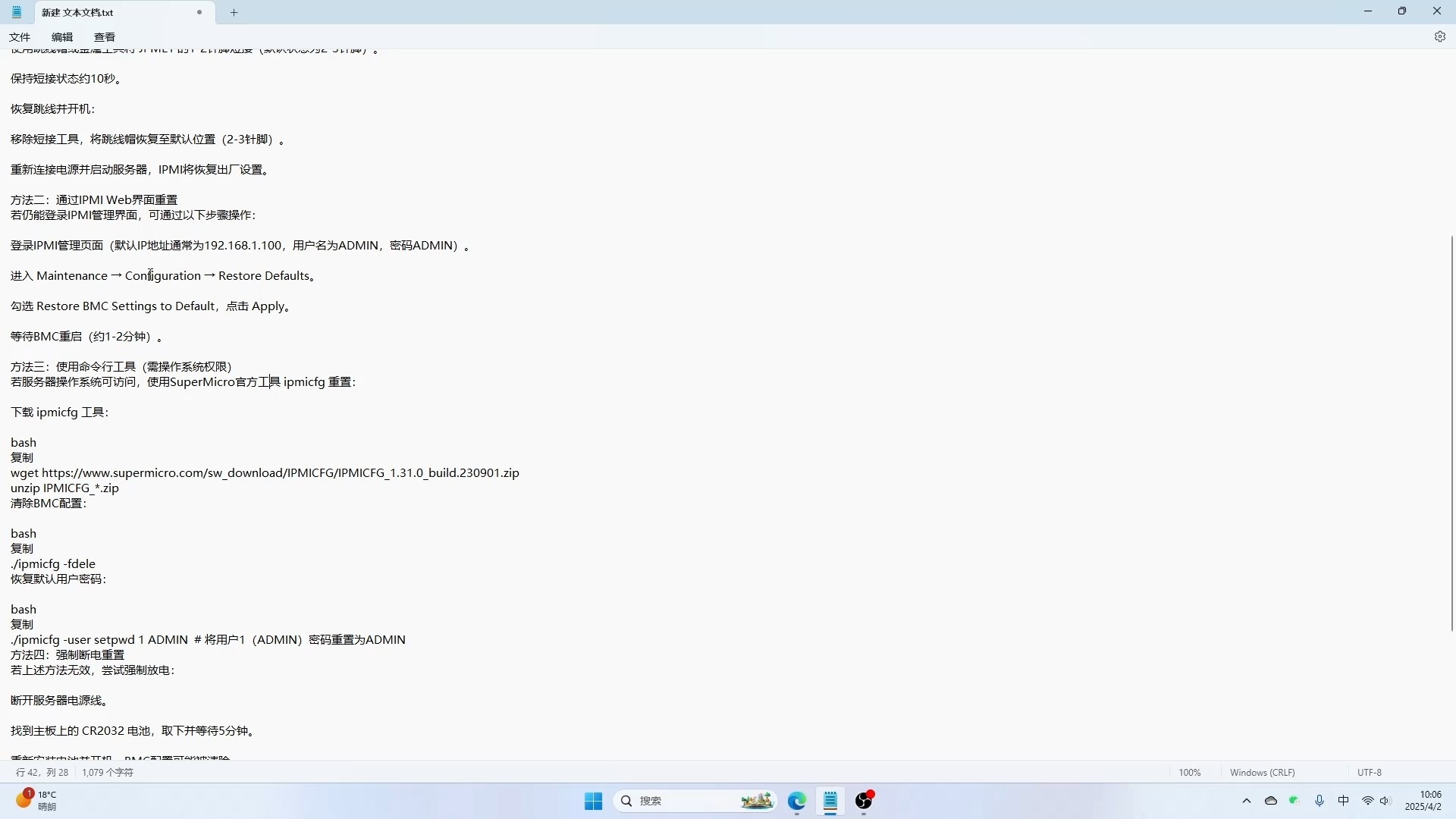
Task: Click 100% zoom level in status bar
Action: tap(1190, 773)
